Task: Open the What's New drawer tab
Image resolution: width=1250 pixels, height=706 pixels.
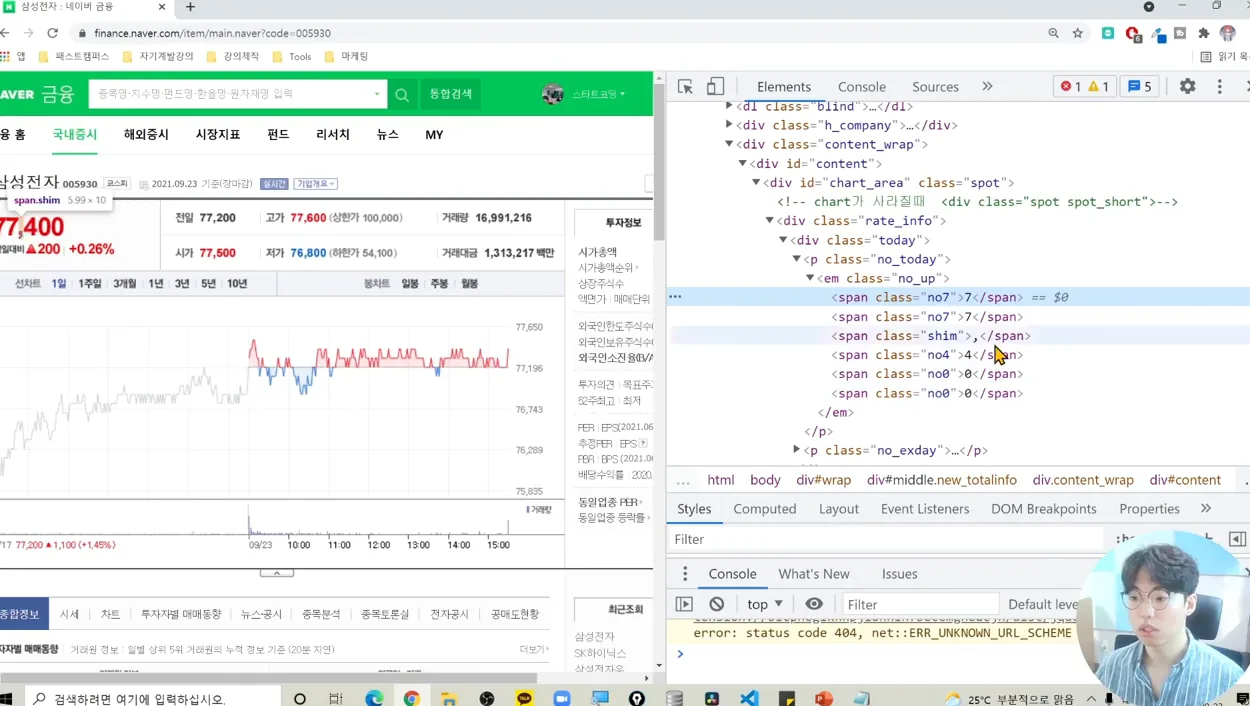Action: tap(814, 574)
